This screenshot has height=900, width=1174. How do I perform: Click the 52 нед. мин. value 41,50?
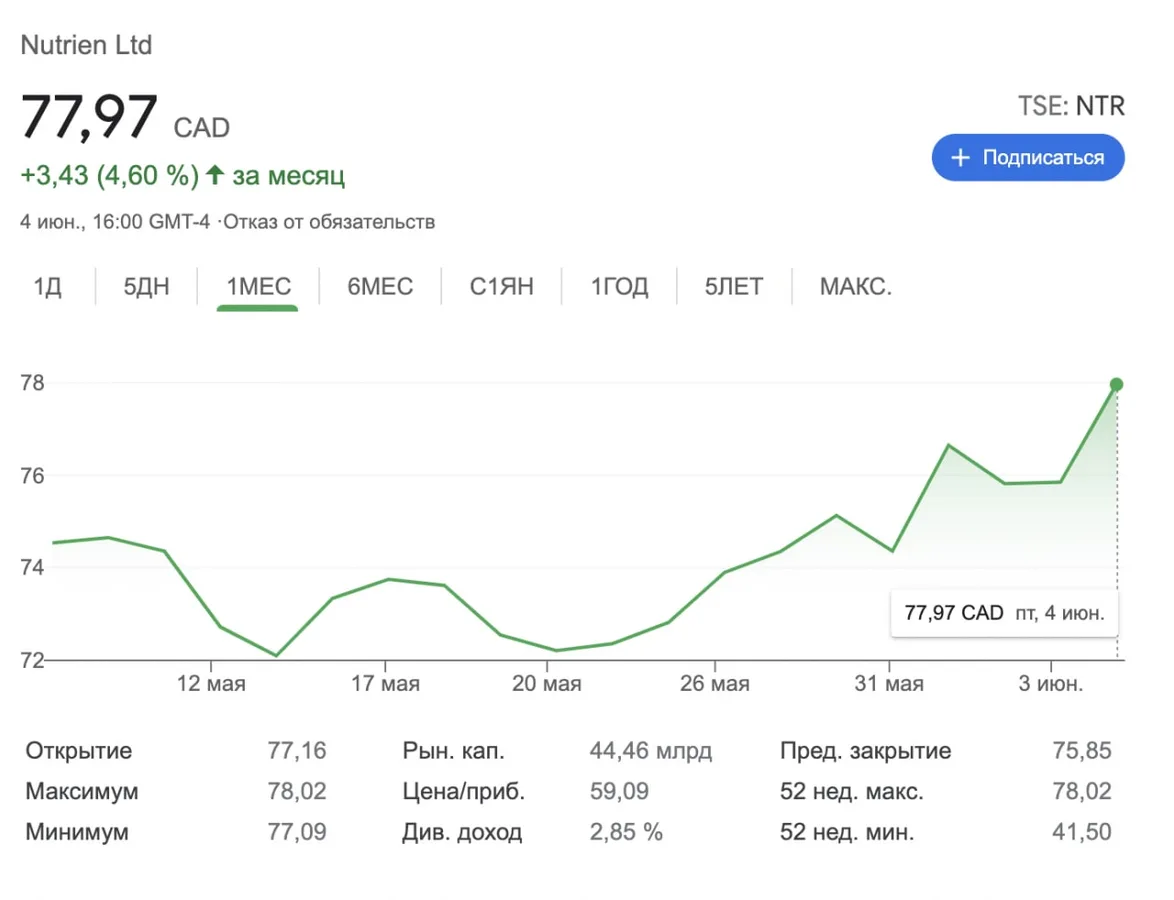click(x=1082, y=832)
